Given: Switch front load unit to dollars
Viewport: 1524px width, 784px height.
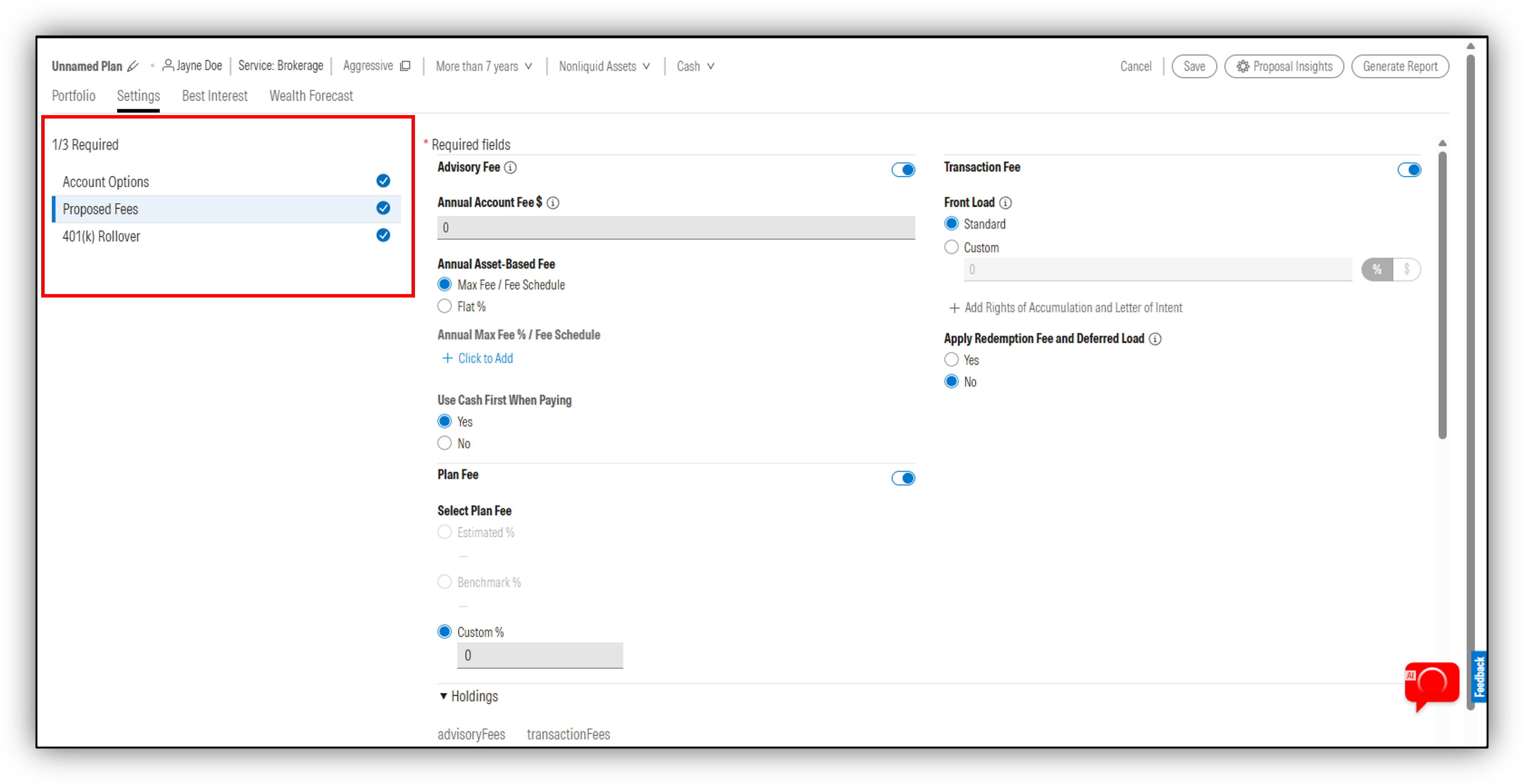Looking at the screenshot, I should click(x=1407, y=270).
